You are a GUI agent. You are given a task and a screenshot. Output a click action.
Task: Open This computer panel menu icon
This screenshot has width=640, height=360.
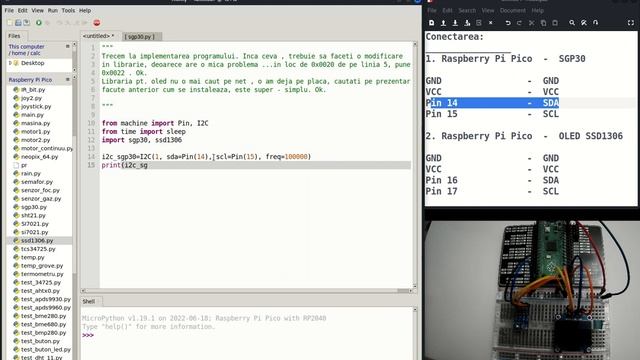[x=68, y=47]
